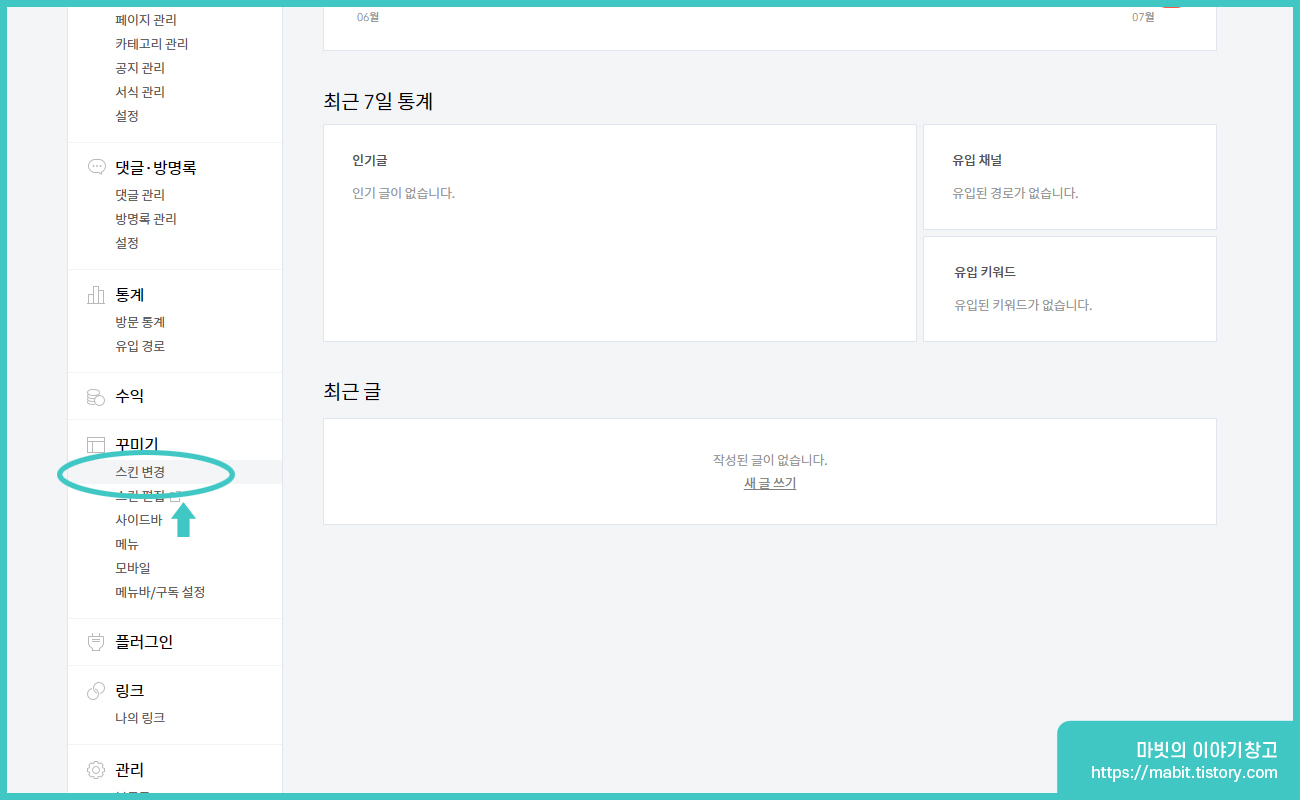Click the 유입된 키워드가 없습니다 text
1300x800 pixels.
(x=1023, y=305)
